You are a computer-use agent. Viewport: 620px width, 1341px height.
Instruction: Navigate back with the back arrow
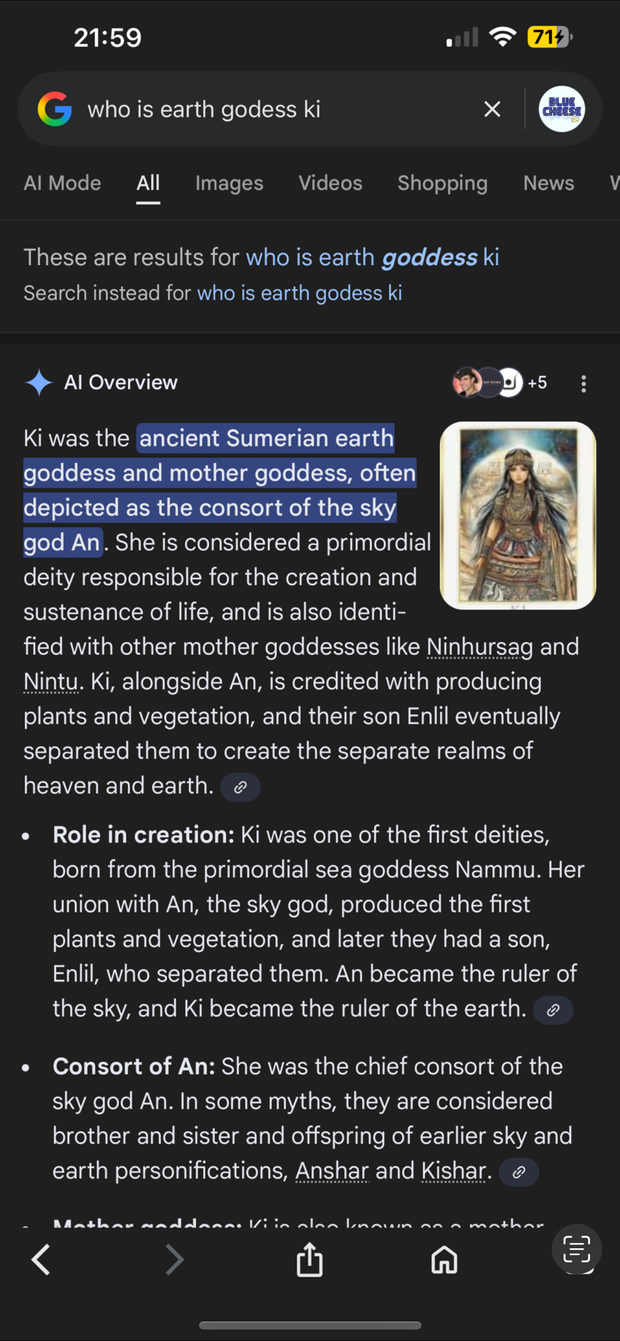click(x=41, y=1259)
